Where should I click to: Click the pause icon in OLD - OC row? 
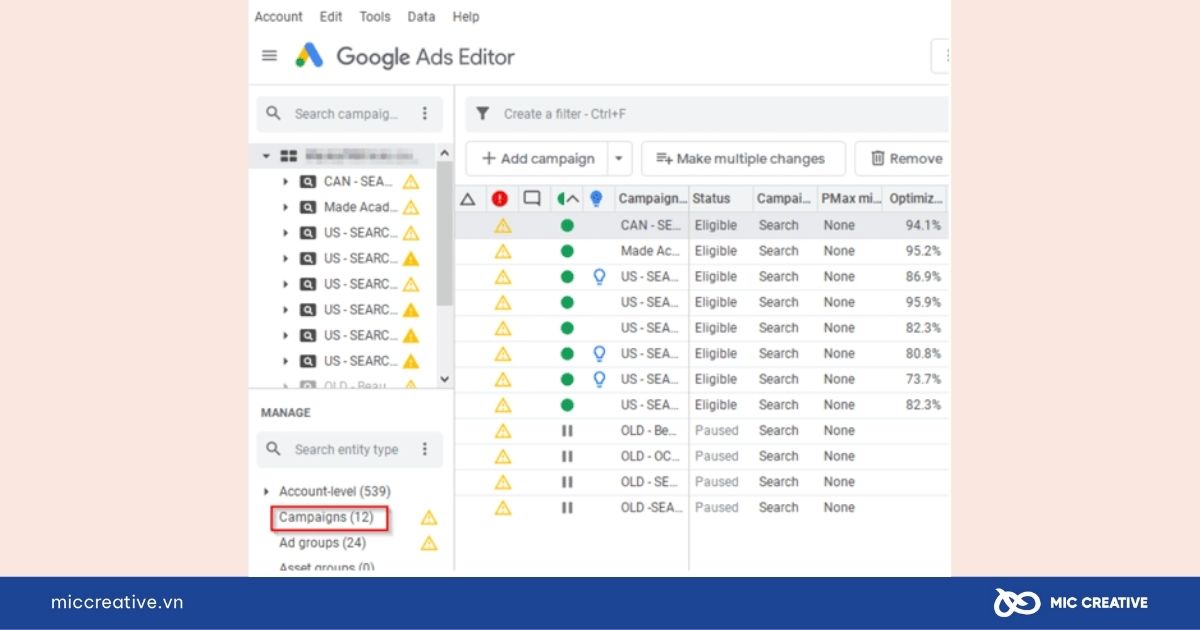567,456
